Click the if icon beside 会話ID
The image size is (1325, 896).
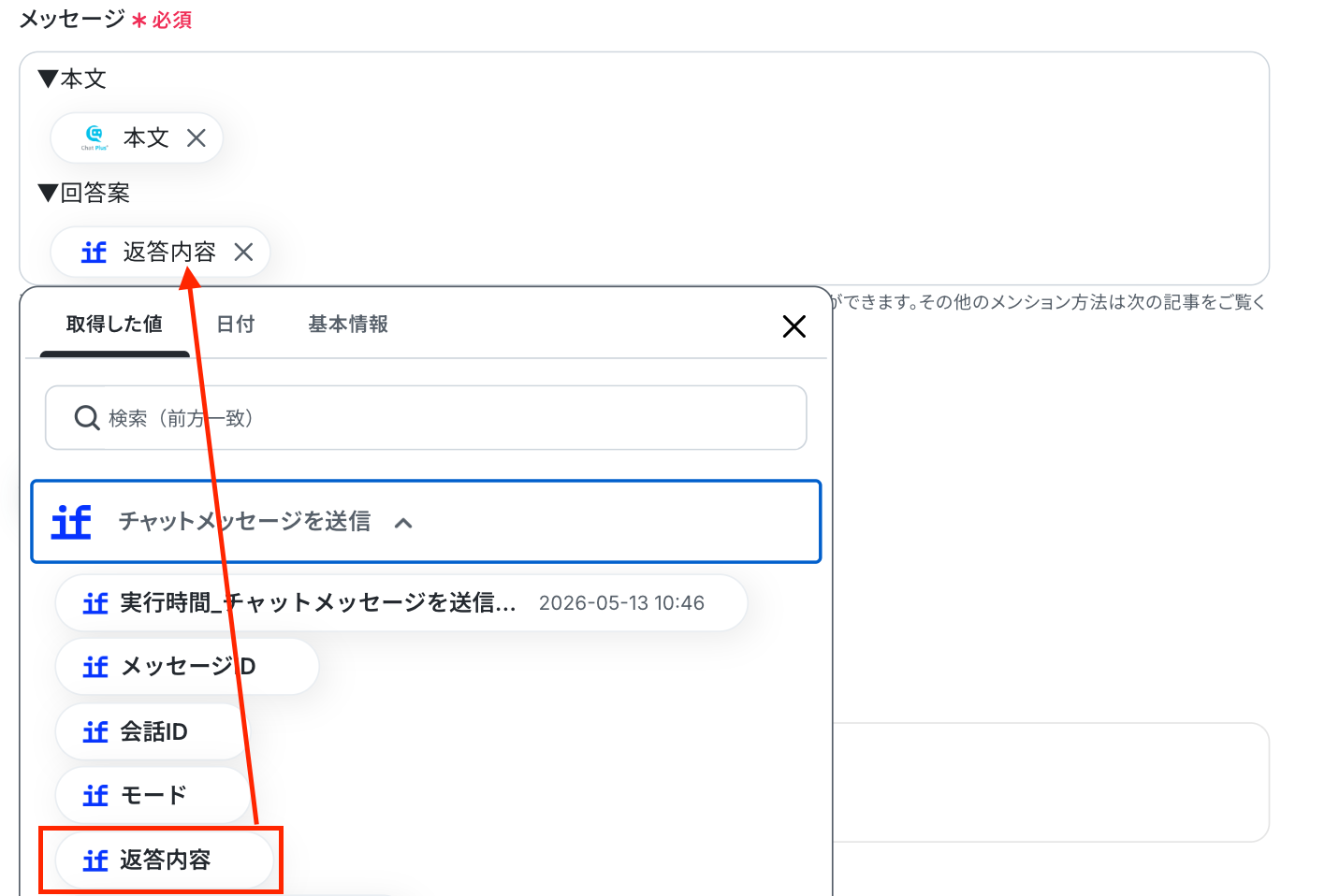(95, 731)
